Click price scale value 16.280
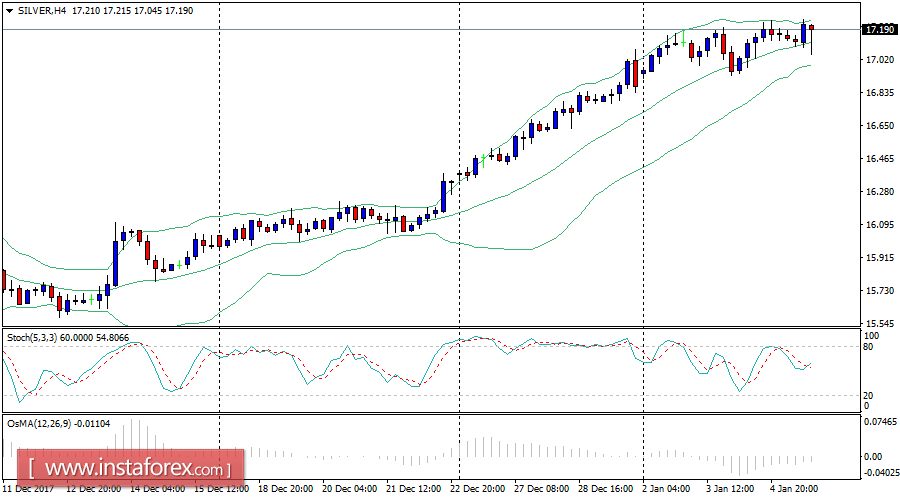900x500 pixels. point(880,192)
